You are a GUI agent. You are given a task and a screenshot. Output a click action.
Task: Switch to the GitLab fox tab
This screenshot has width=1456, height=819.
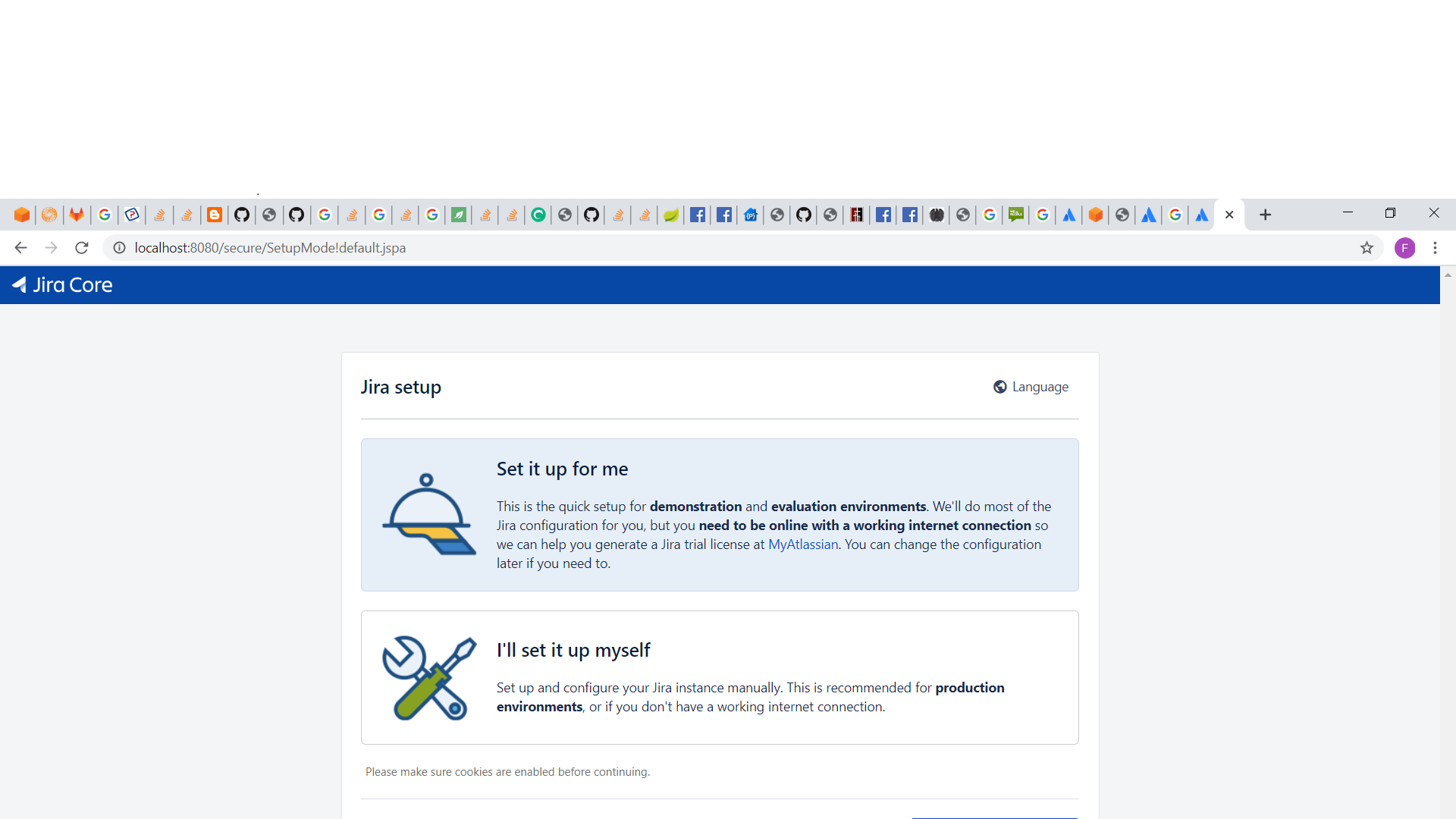pos(77,215)
